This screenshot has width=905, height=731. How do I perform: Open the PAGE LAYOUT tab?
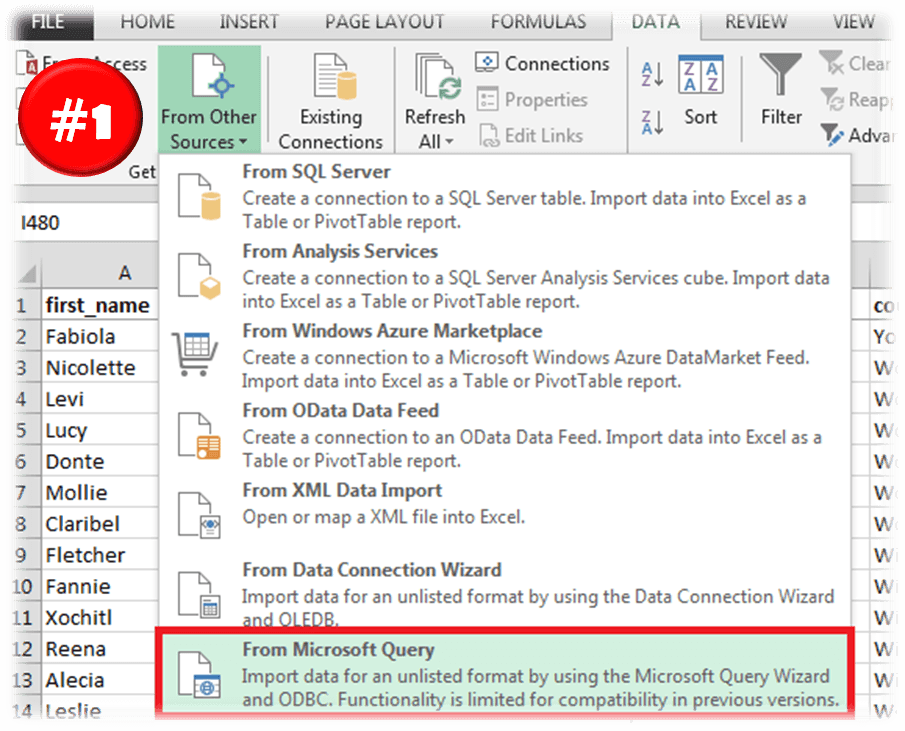click(x=384, y=22)
